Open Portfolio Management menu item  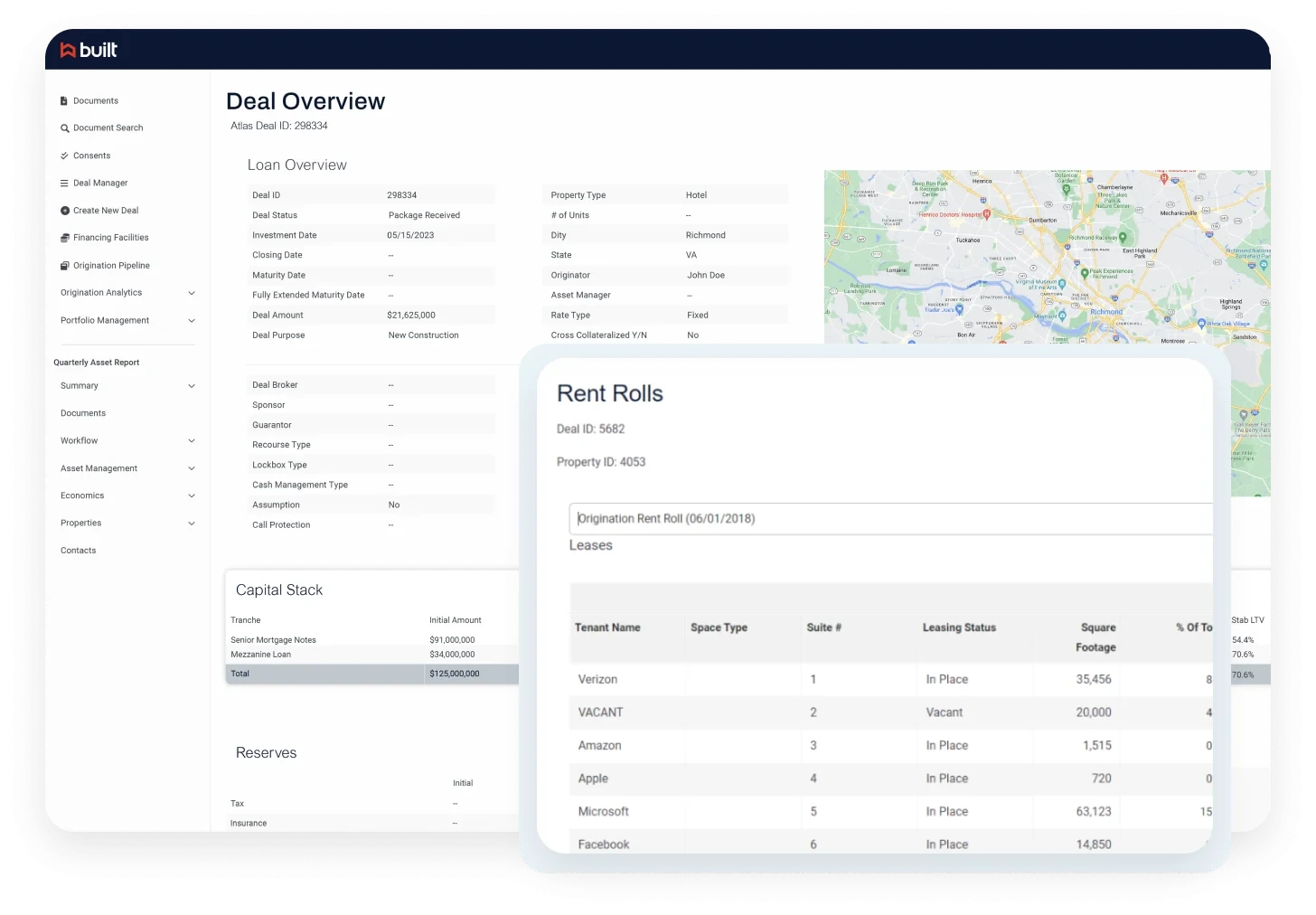105,321
